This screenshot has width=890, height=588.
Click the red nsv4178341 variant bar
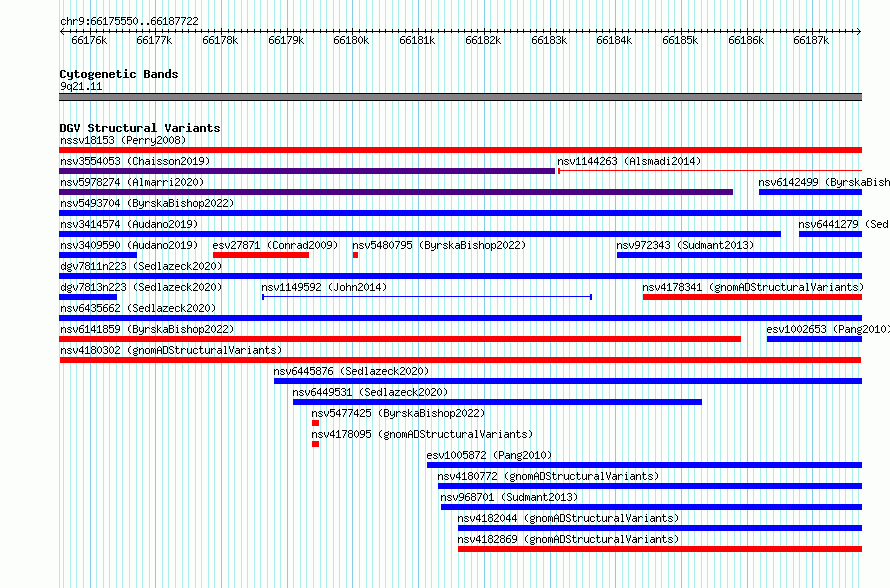[x=753, y=297]
